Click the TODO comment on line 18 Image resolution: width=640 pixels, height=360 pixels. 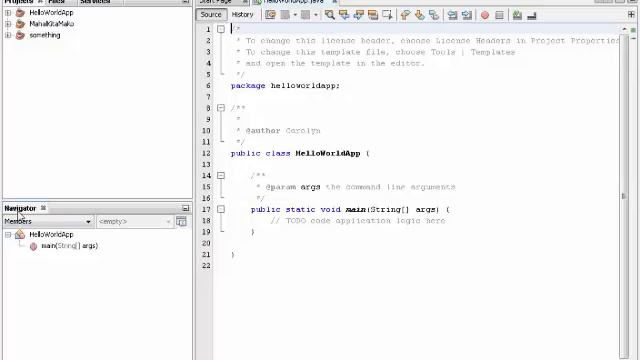(x=358, y=221)
